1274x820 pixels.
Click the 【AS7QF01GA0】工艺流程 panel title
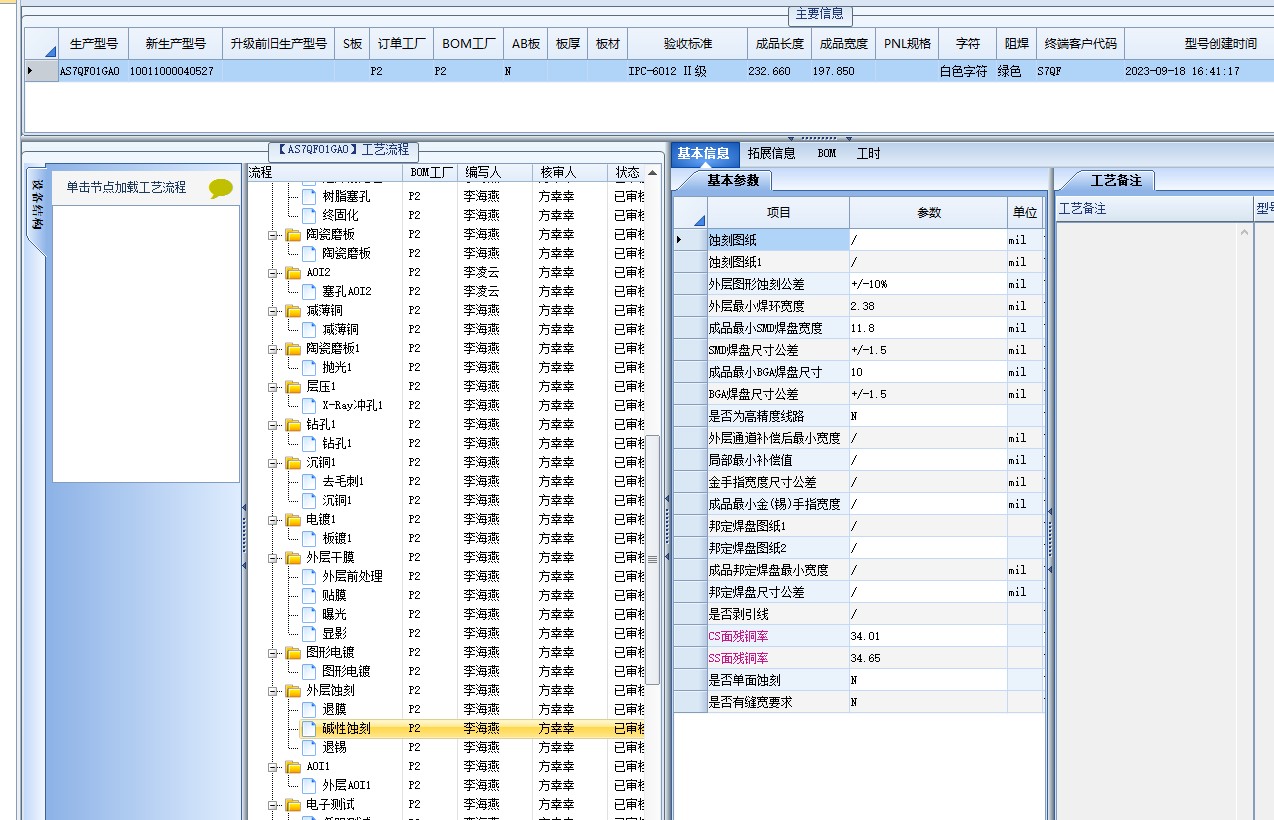point(343,150)
